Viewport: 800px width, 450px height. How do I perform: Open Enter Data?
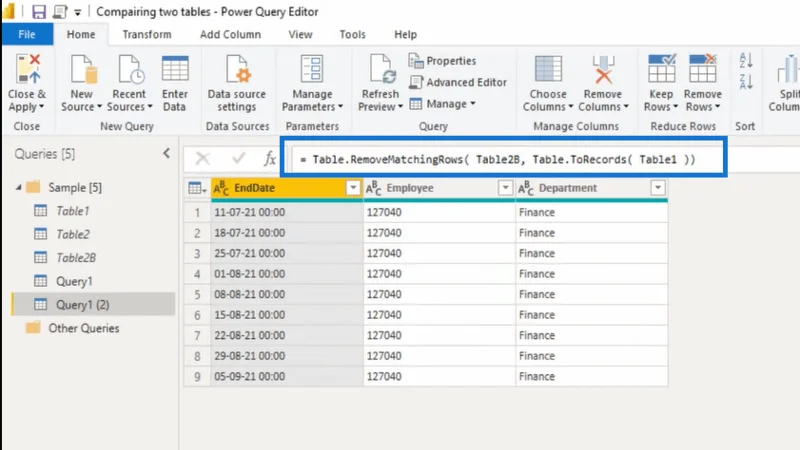[174, 84]
